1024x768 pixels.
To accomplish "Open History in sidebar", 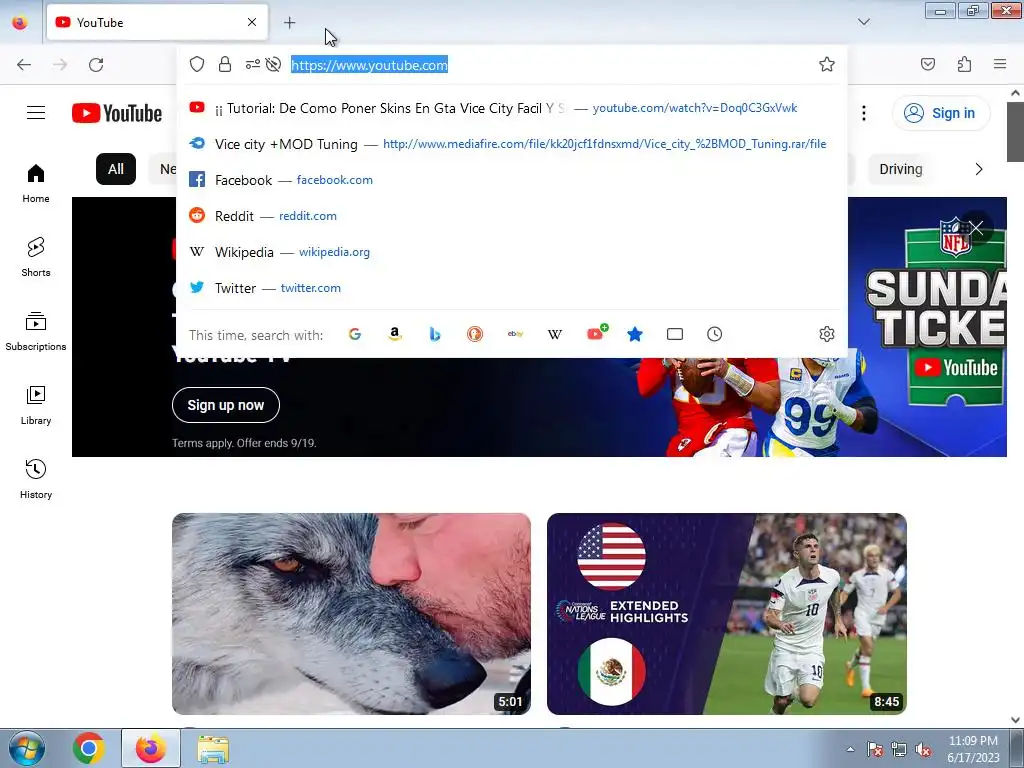I will coord(36,479).
